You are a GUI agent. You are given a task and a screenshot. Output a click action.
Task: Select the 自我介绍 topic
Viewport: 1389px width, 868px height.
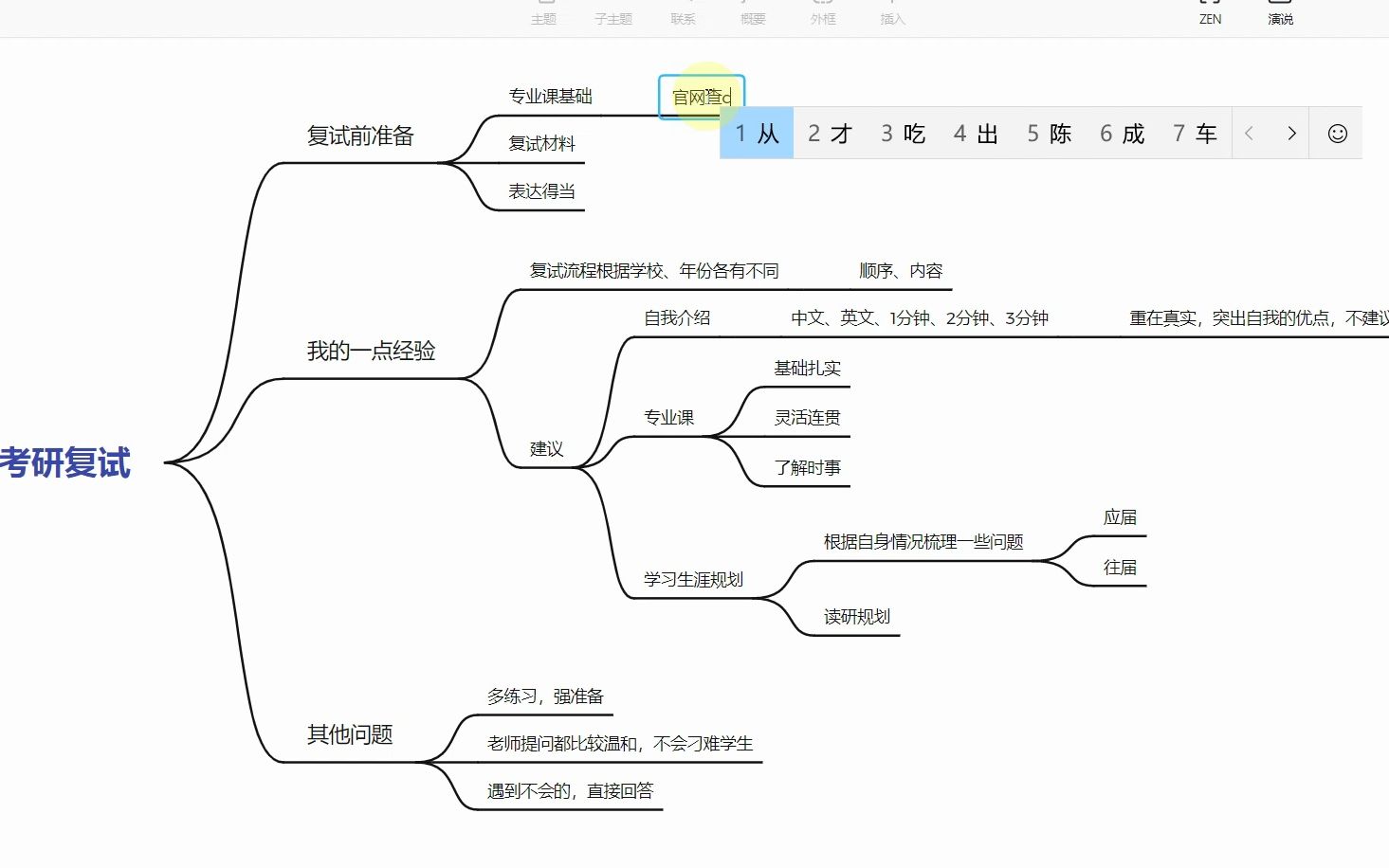point(677,318)
